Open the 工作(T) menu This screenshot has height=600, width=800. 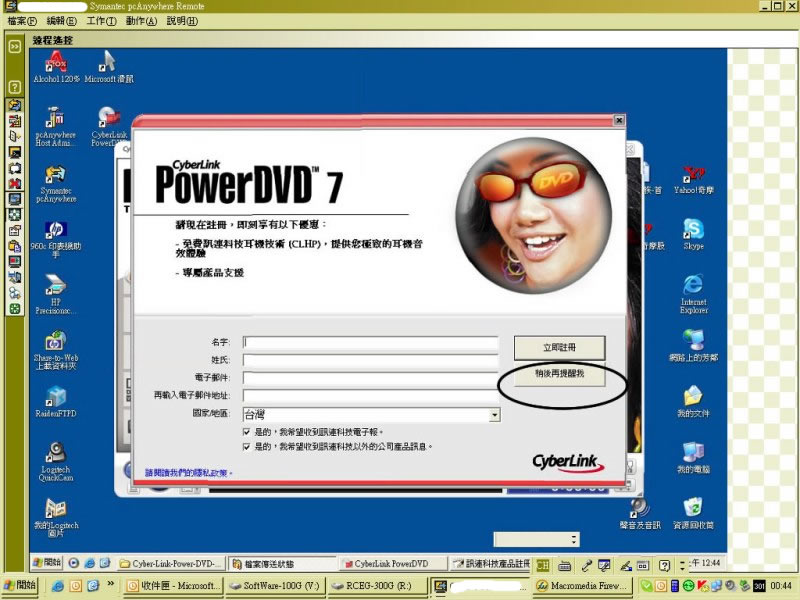[x=101, y=21]
